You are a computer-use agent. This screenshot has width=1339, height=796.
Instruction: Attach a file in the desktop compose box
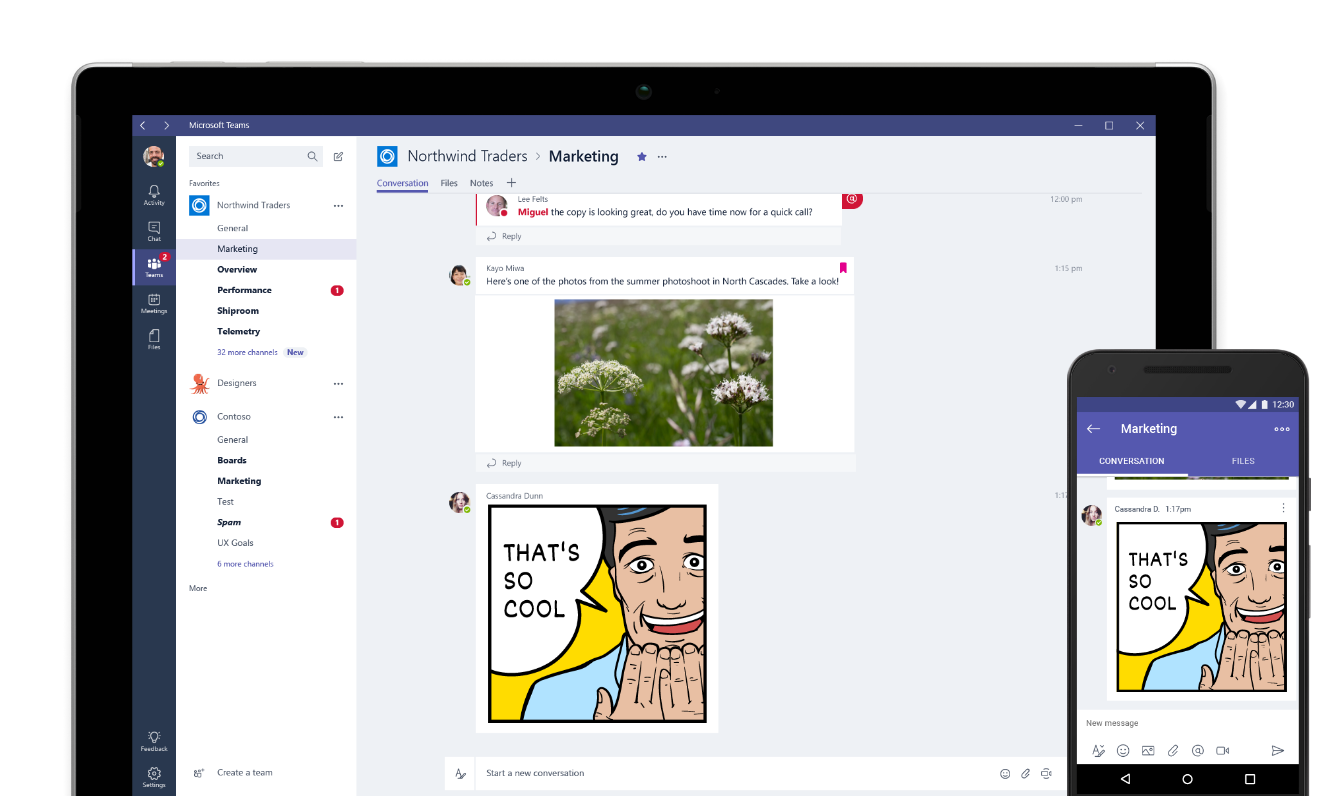1026,773
